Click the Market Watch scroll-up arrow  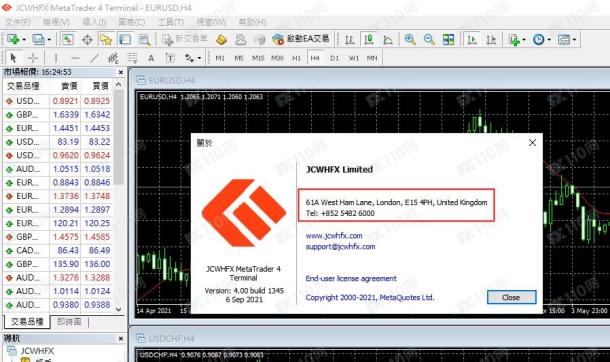(119, 84)
